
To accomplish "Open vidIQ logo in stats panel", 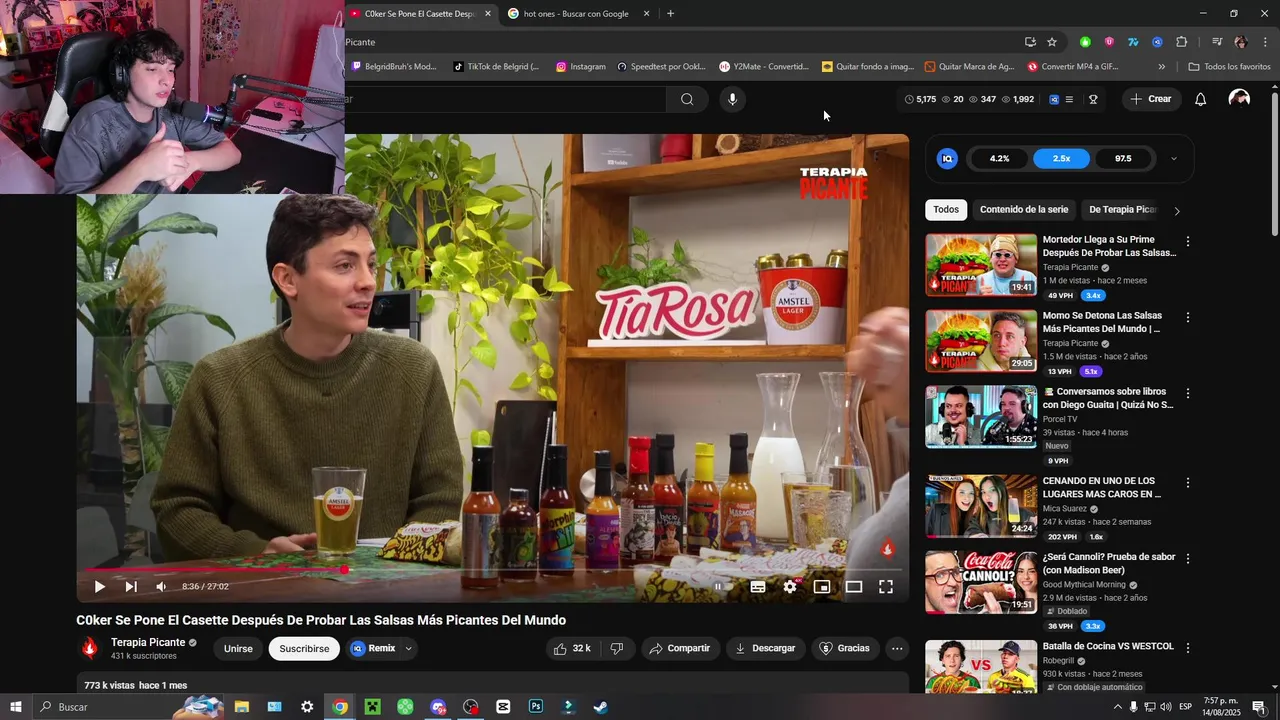I will tap(947, 159).
